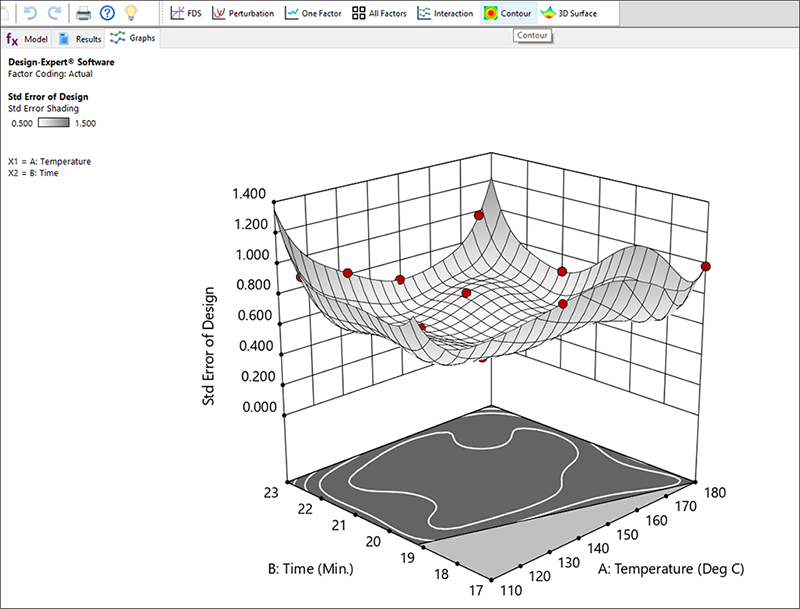Print the current graph
Screen dimensions: 800x609
click(84, 13)
